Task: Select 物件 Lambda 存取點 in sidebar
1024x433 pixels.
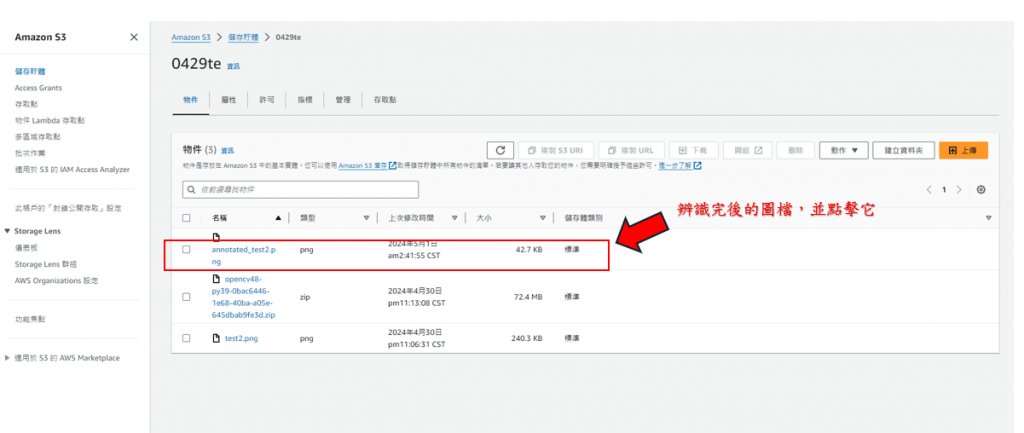Action: click(x=49, y=120)
